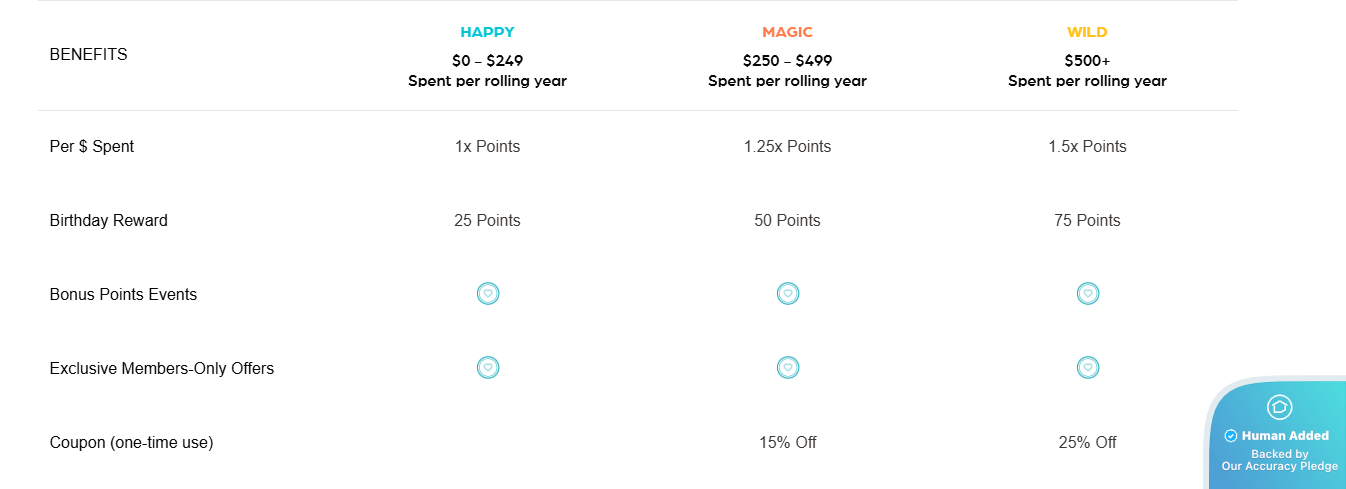Click the BENEFITS column header
This screenshot has height=489, width=1346.
tap(89, 55)
